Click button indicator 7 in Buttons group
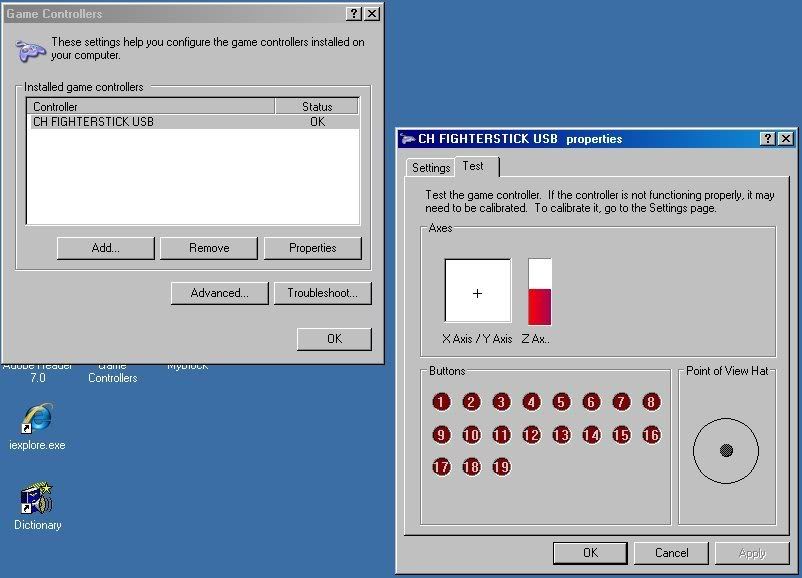The height and width of the screenshot is (578, 802). pyautogui.click(x=621, y=402)
